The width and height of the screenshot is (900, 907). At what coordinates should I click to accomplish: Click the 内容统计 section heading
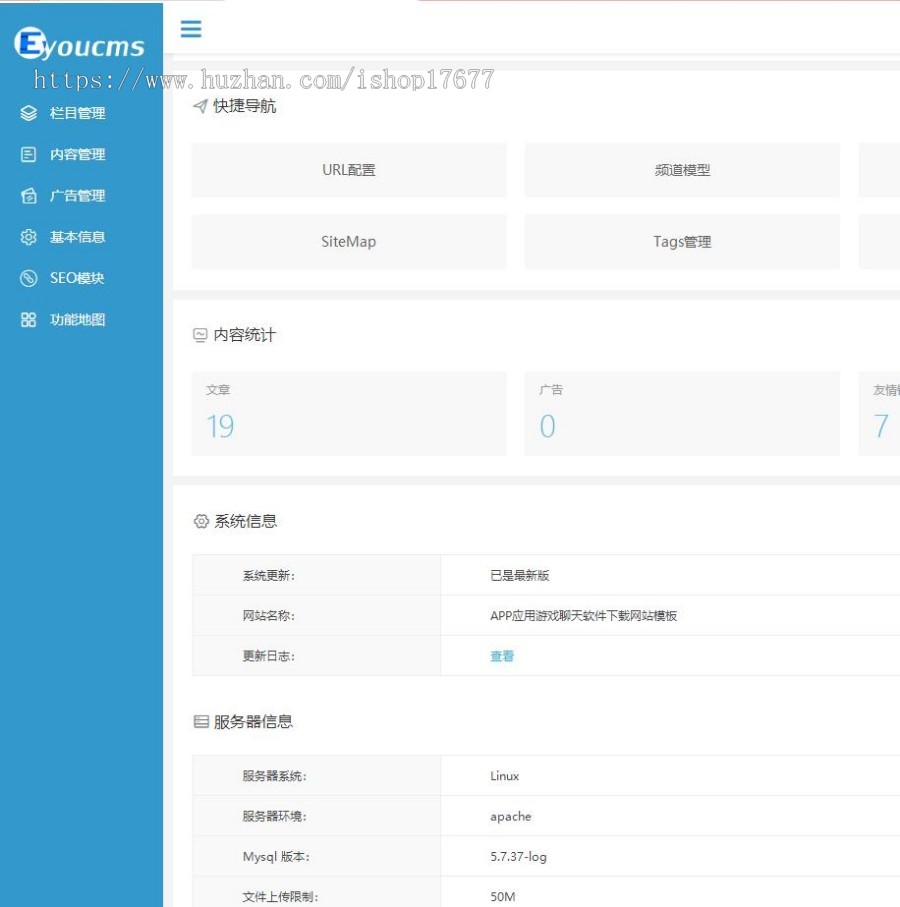[245, 335]
